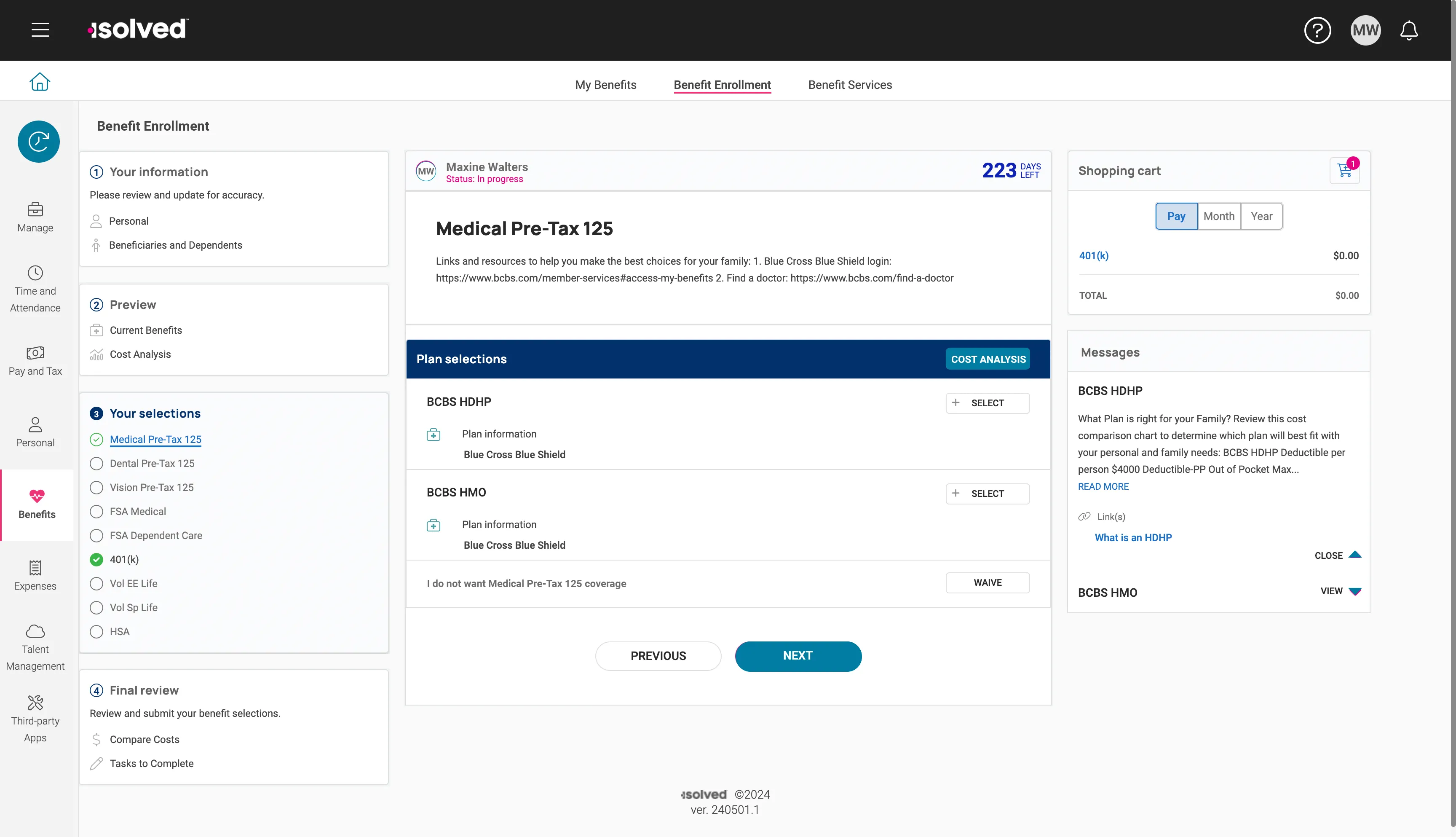The width and height of the screenshot is (1456, 837).
Task: Click the Beneficiaries and Dependents icon
Action: click(96, 245)
